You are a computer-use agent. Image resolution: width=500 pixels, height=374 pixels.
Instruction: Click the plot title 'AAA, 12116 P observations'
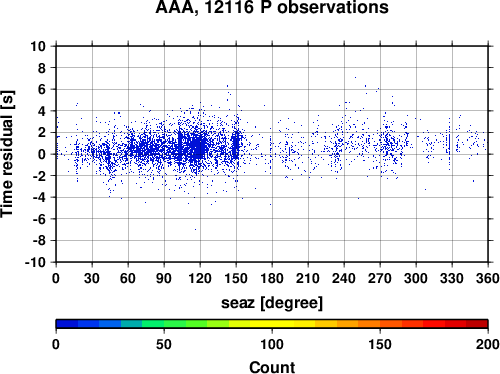(x=272, y=7)
